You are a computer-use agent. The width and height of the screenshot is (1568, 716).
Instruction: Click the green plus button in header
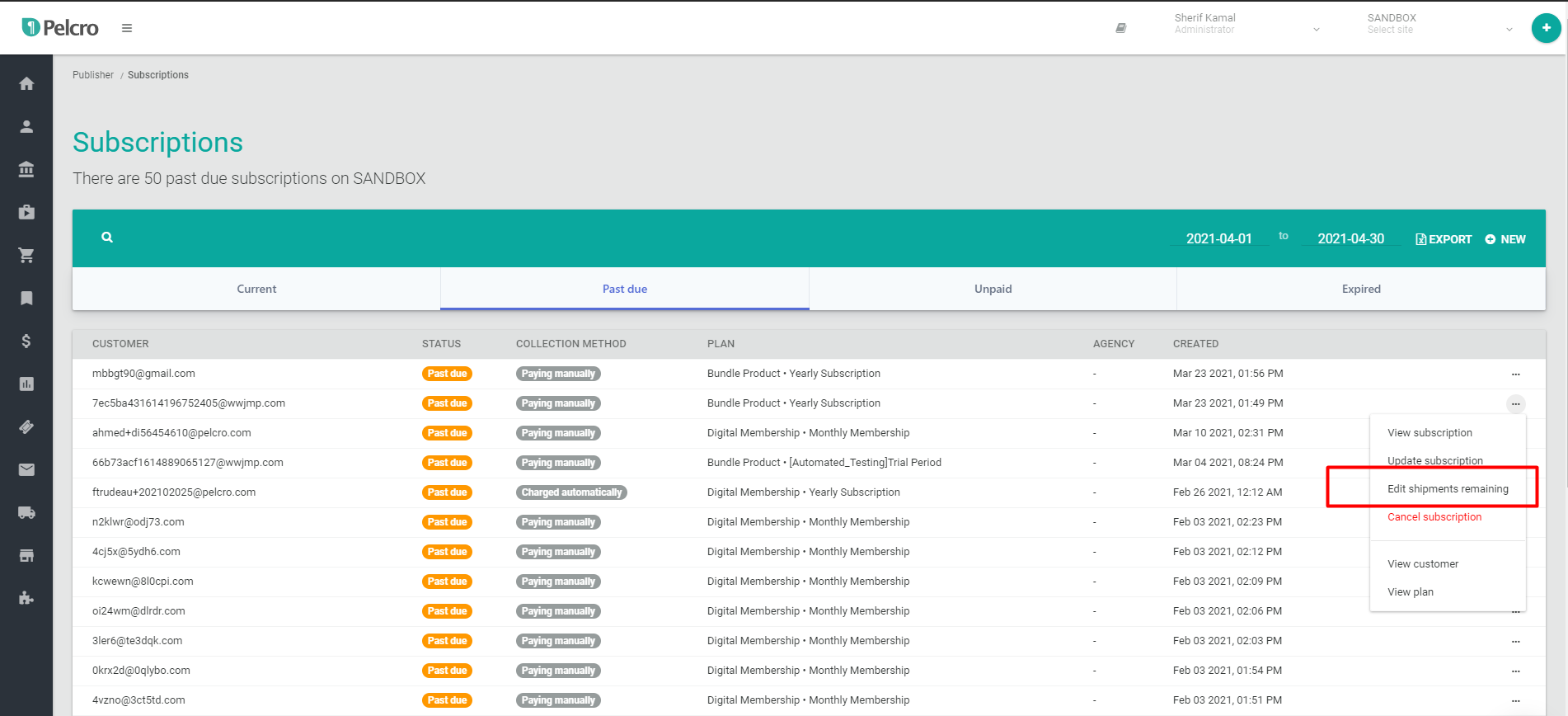1546,28
